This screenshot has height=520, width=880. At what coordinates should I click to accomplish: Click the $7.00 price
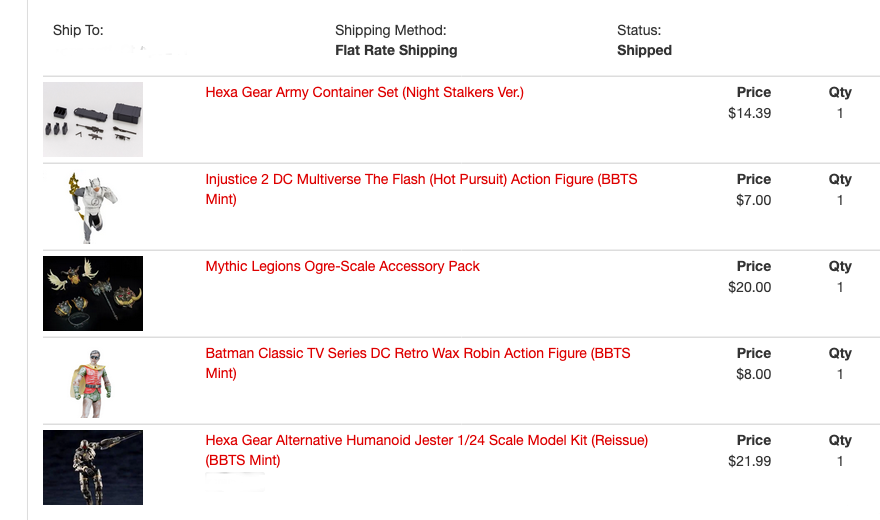click(753, 200)
